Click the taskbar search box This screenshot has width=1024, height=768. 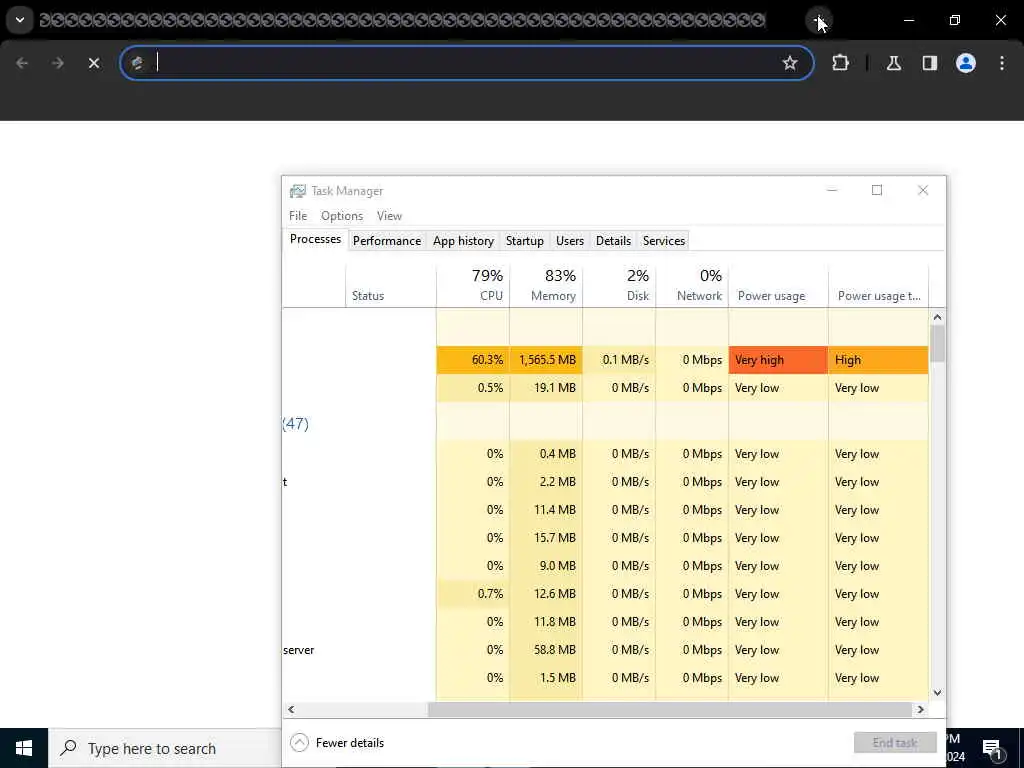pyautogui.click(x=165, y=748)
